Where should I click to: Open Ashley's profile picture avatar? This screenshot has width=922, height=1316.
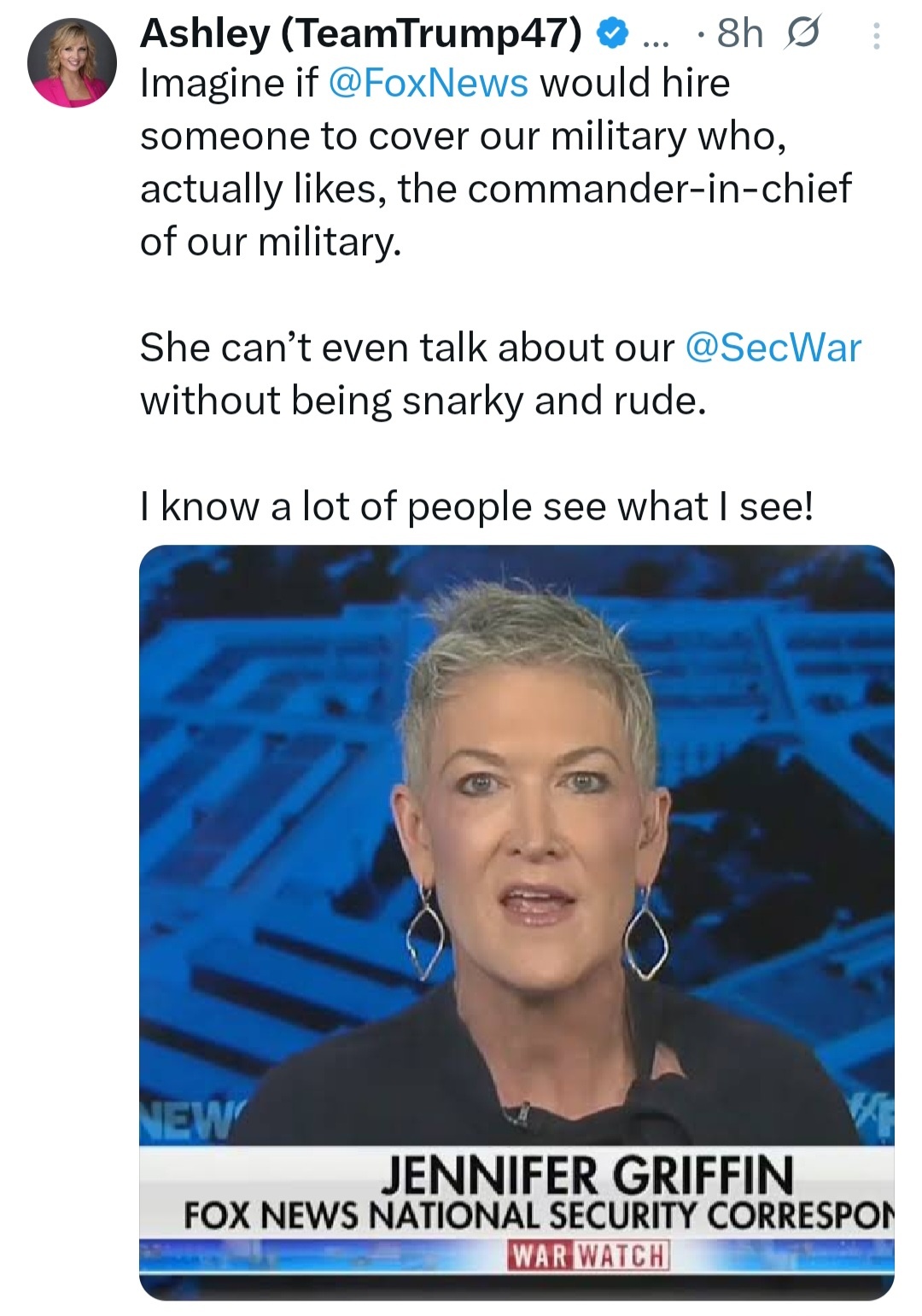point(72,63)
